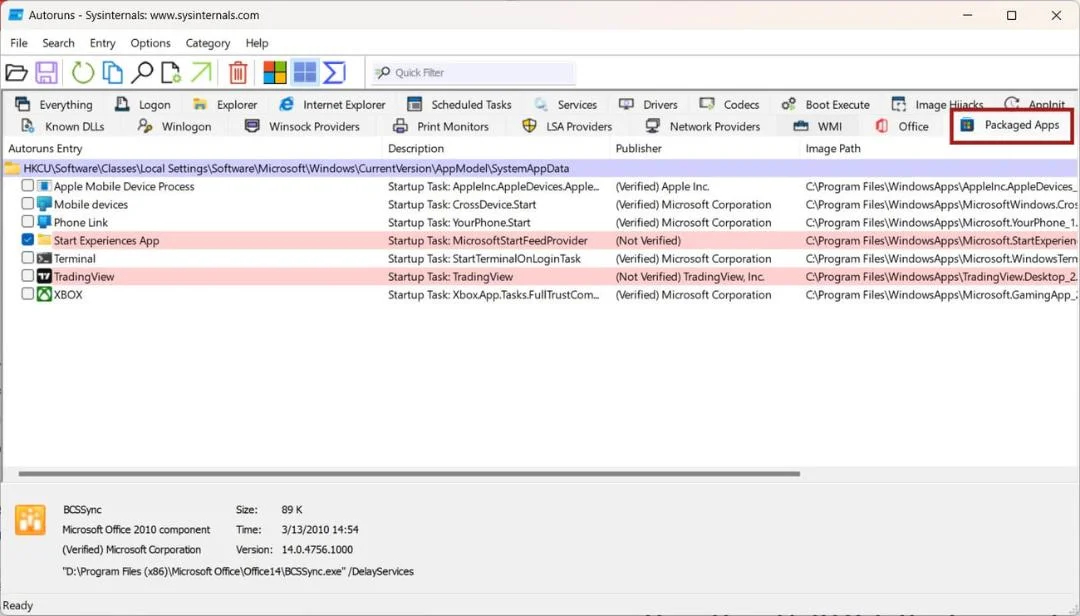Enable the TradingView entry checkbox
The height and width of the screenshot is (616, 1080).
coord(28,275)
